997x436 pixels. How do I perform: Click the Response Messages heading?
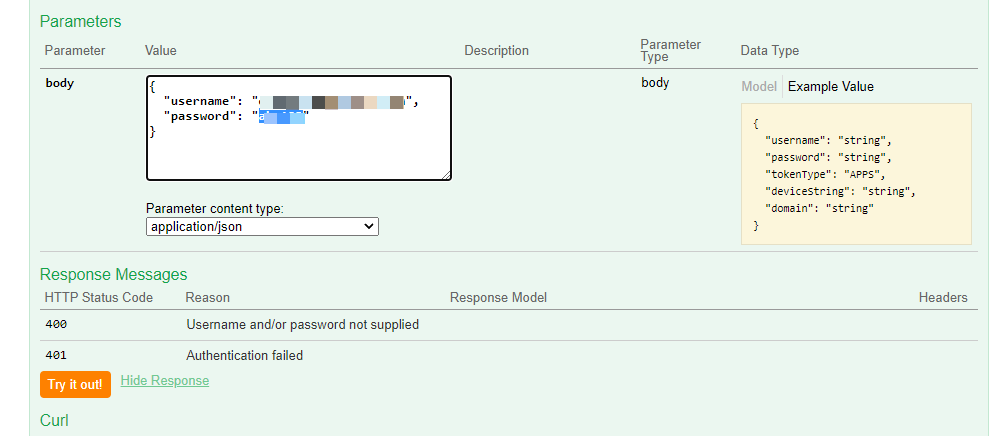[x=113, y=274]
